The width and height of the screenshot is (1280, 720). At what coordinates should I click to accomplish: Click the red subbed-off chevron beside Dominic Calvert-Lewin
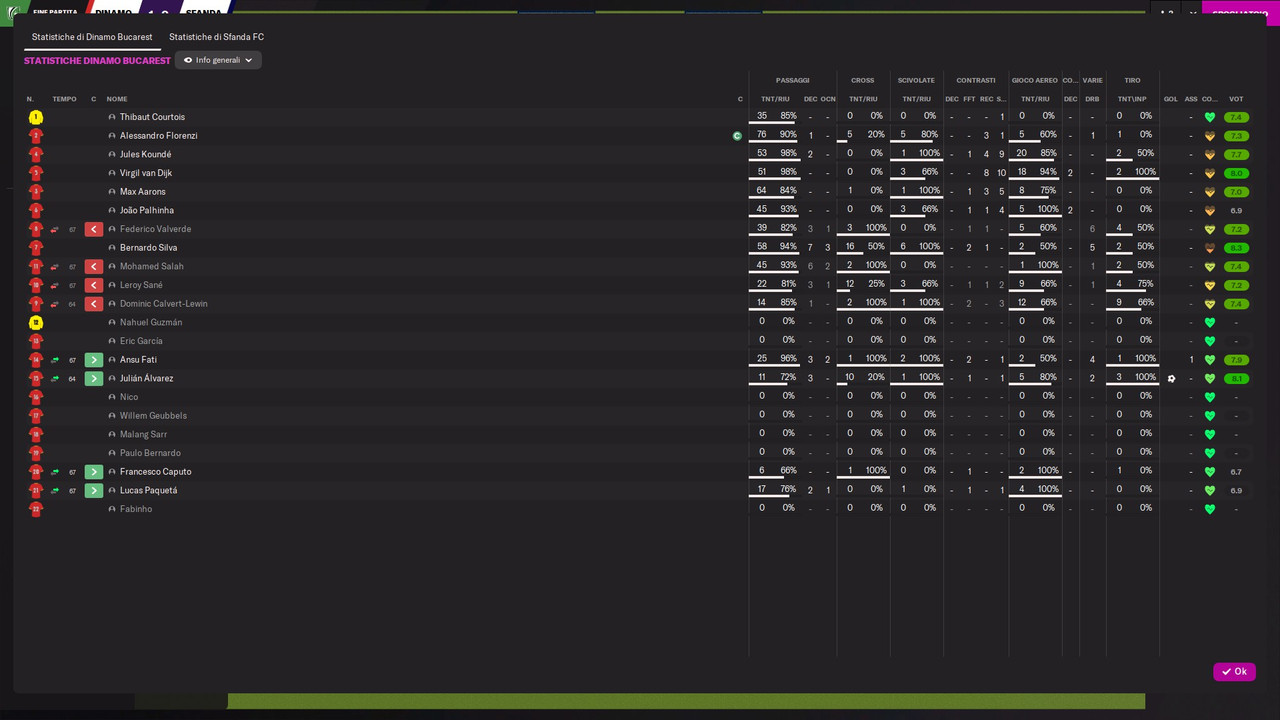(x=94, y=304)
